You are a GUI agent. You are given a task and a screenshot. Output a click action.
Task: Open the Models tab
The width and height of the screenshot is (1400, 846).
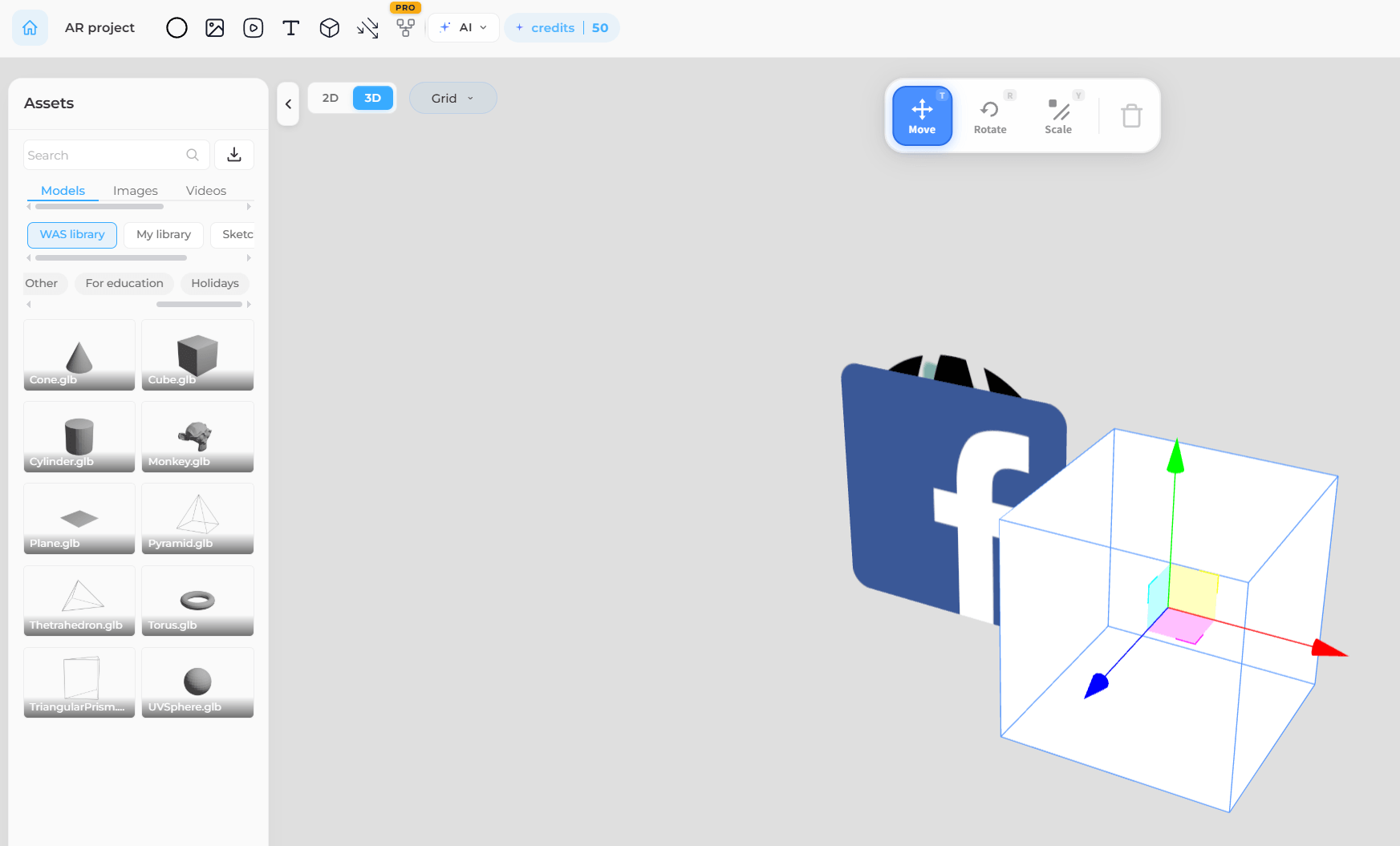[x=63, y=191]
